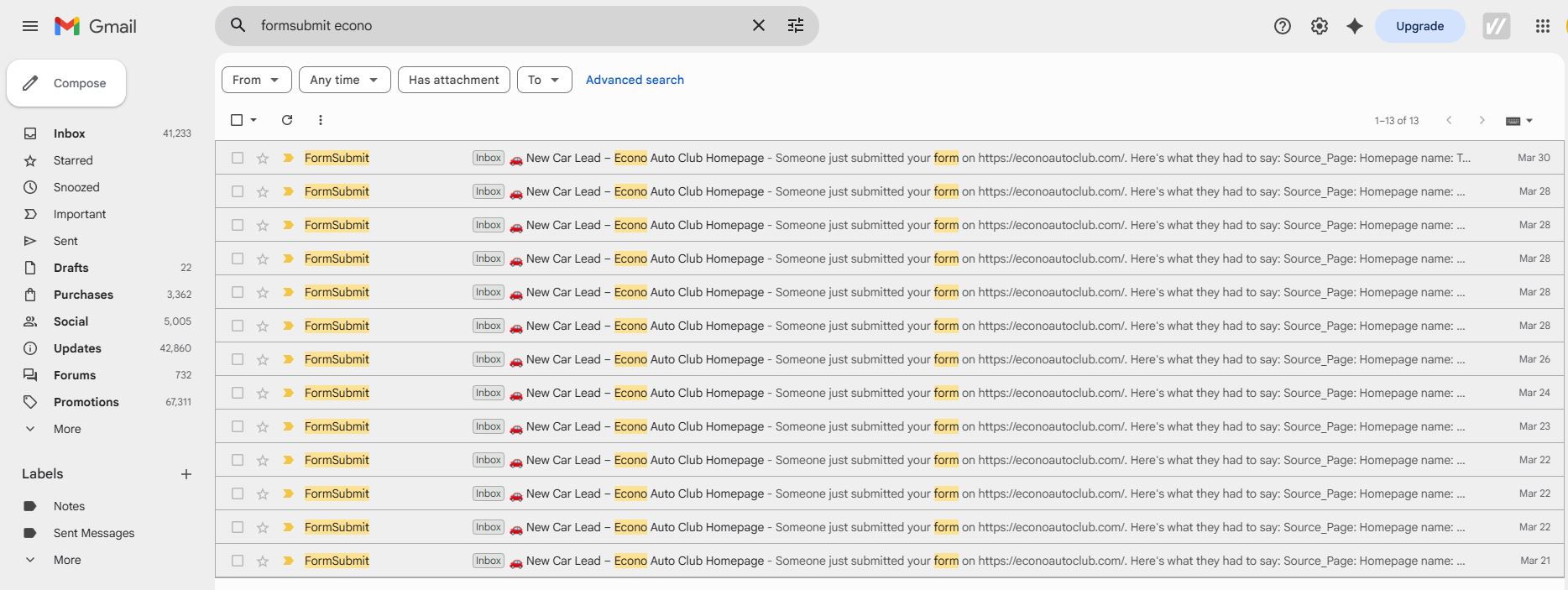1568x590 pixels.
Task: Star the Mar 24 FormSubmit email
Action: [263, 393]
